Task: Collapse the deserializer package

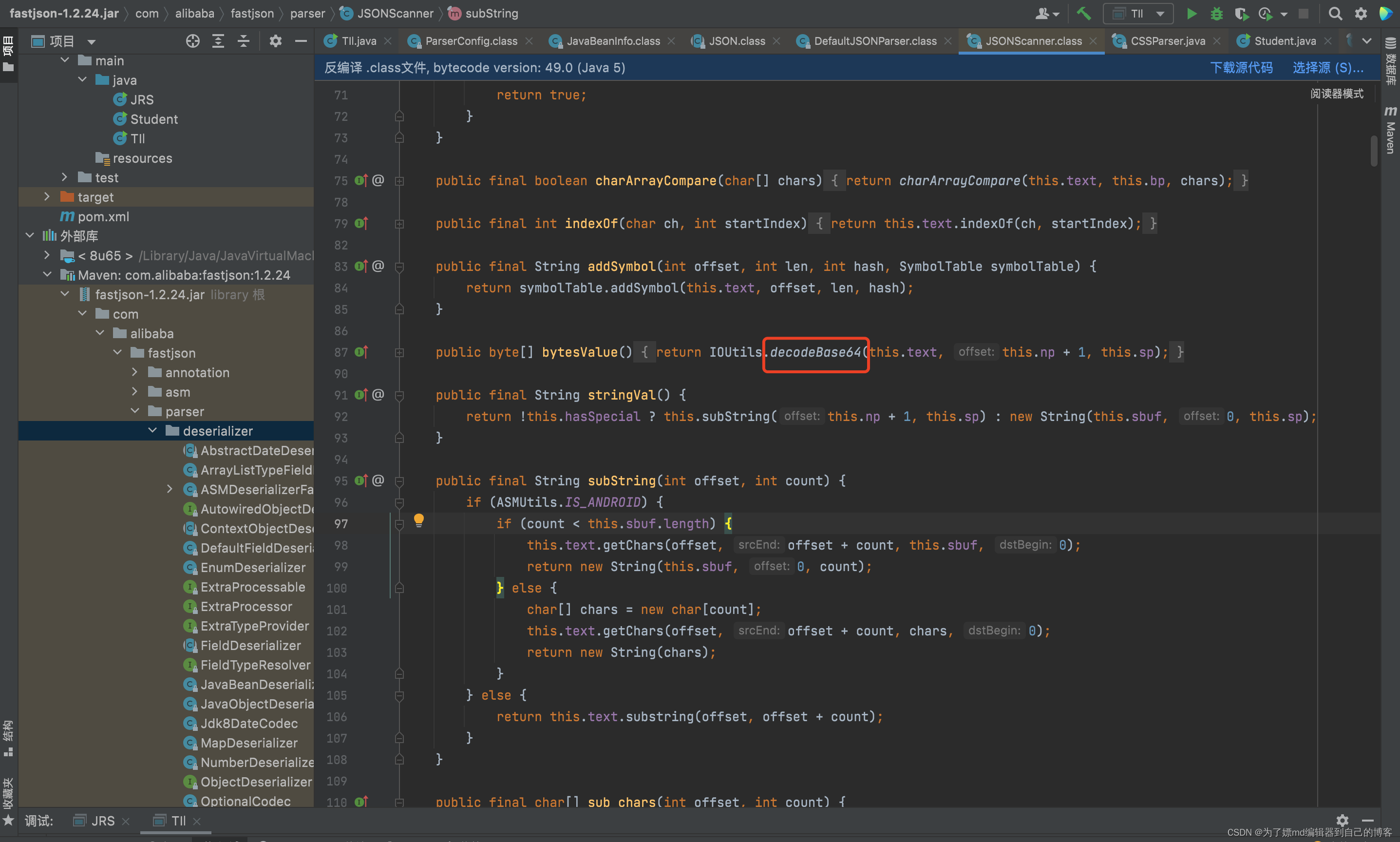Action: (x=152, y=430)
